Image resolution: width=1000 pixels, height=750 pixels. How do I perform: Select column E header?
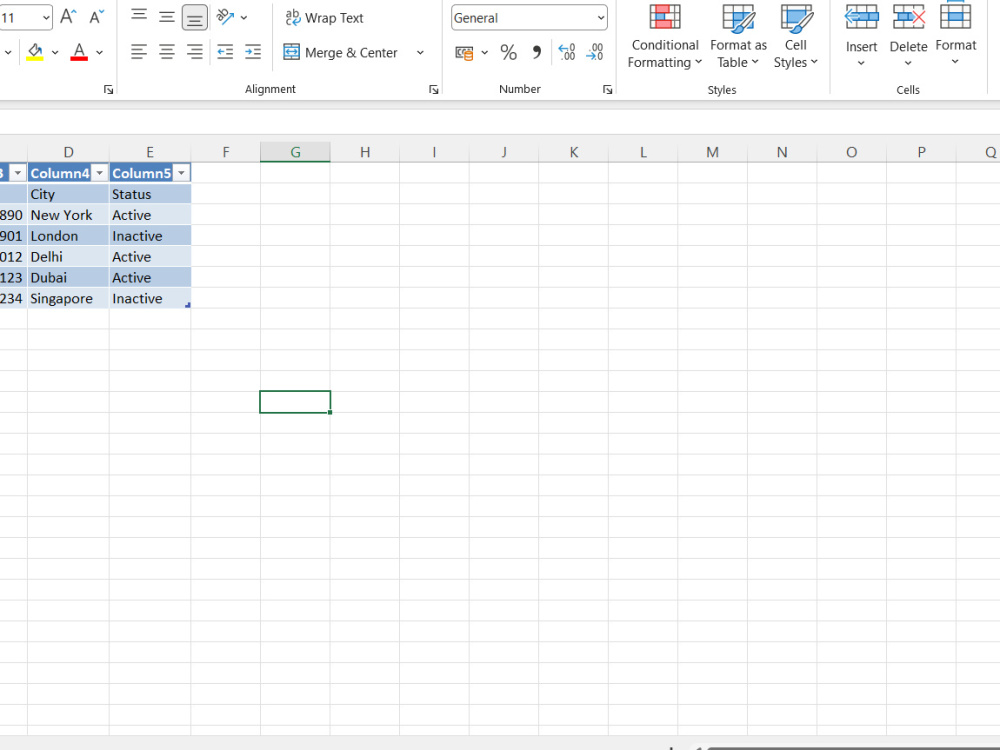pos(150,152)
